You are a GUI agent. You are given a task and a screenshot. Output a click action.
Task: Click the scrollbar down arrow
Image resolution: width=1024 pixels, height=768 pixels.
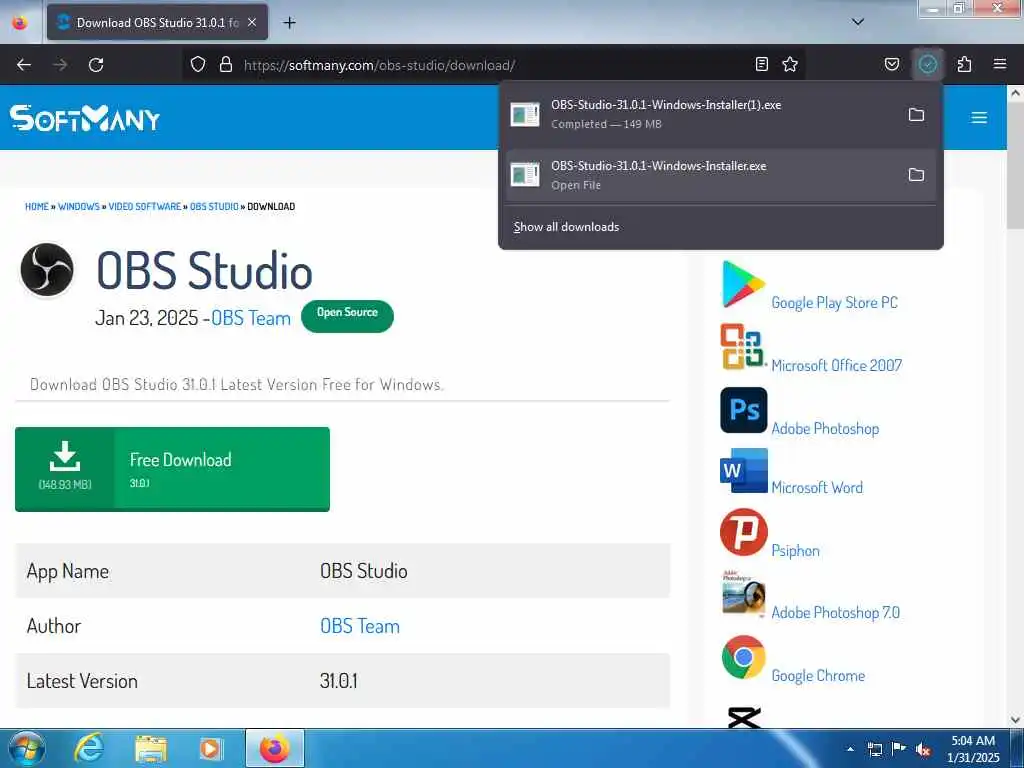click(x=1016, y=720)
